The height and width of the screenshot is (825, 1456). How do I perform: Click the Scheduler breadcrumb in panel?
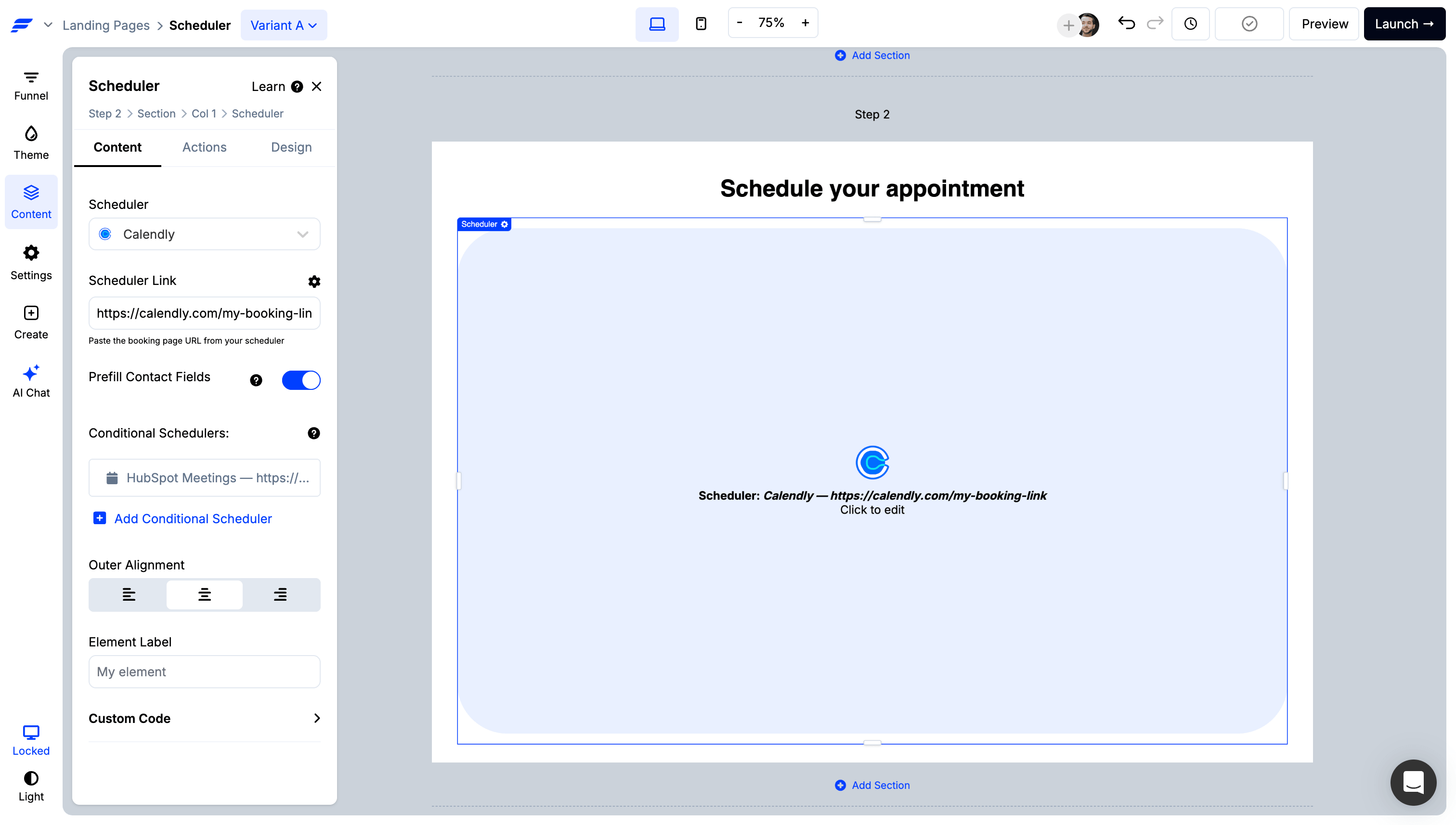pyautogui.click(x=257, y=113)
